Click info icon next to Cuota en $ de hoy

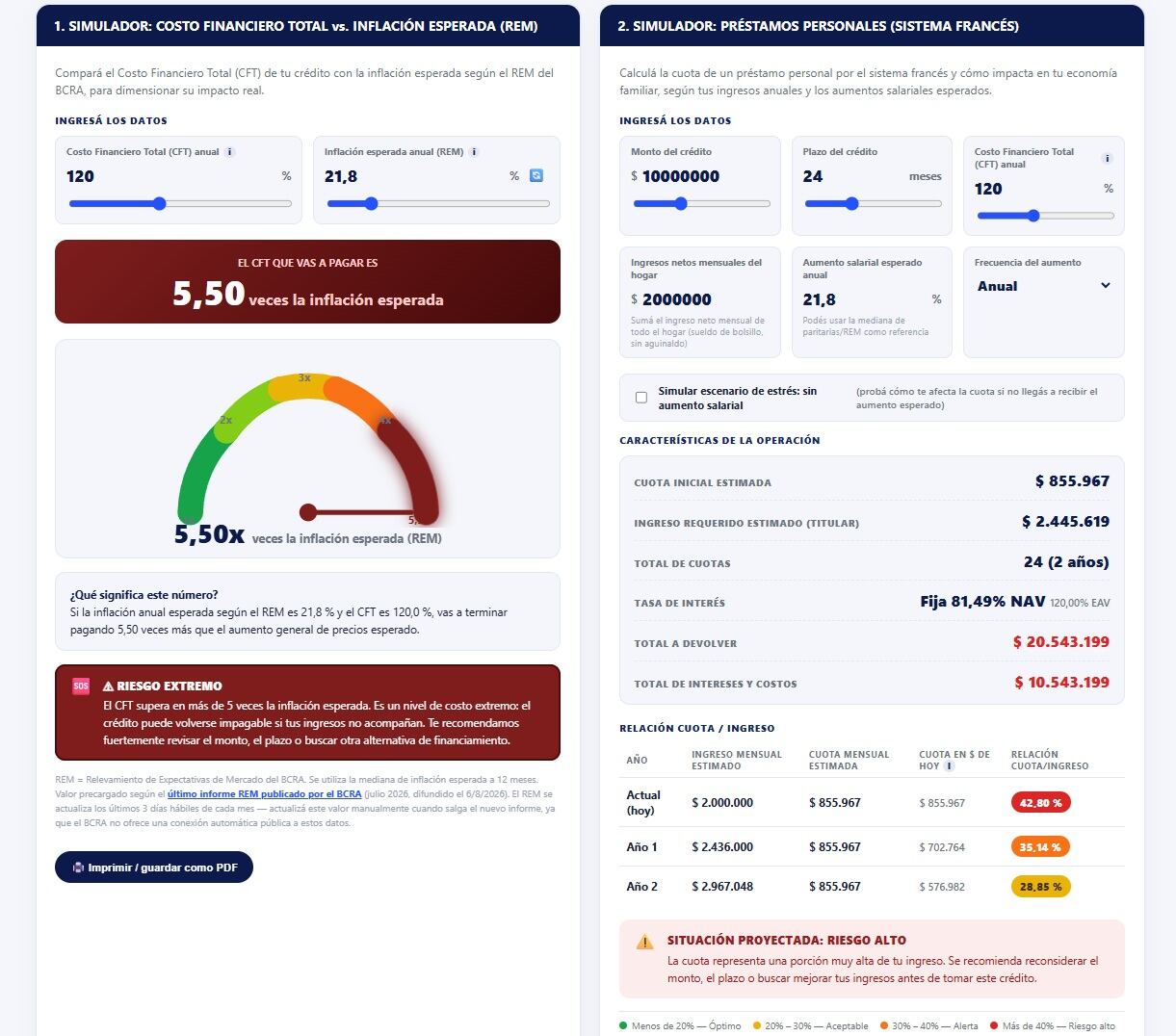click(950, 766)
